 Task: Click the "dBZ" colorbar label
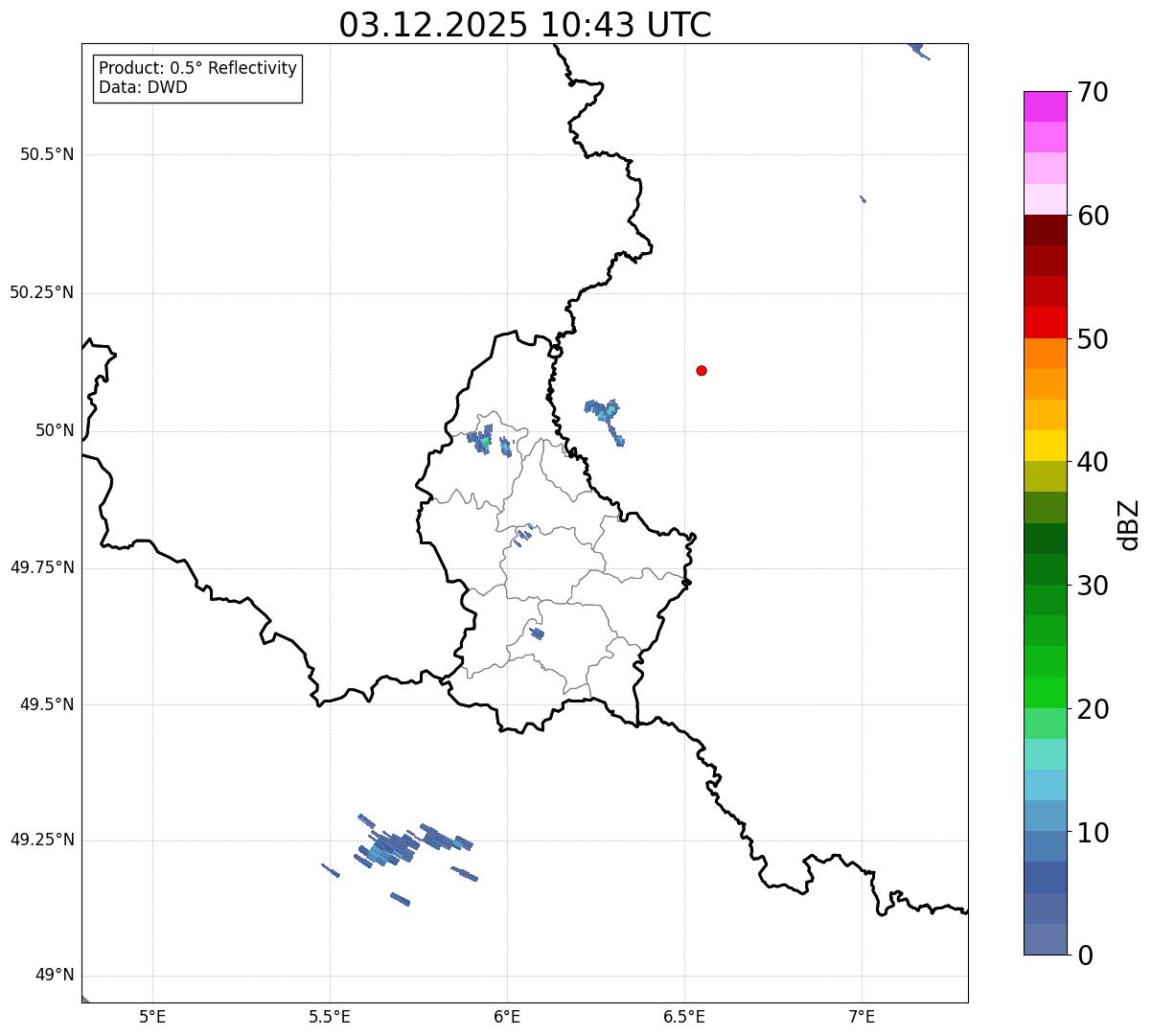pyautogui.click(x=1129, y=523)
